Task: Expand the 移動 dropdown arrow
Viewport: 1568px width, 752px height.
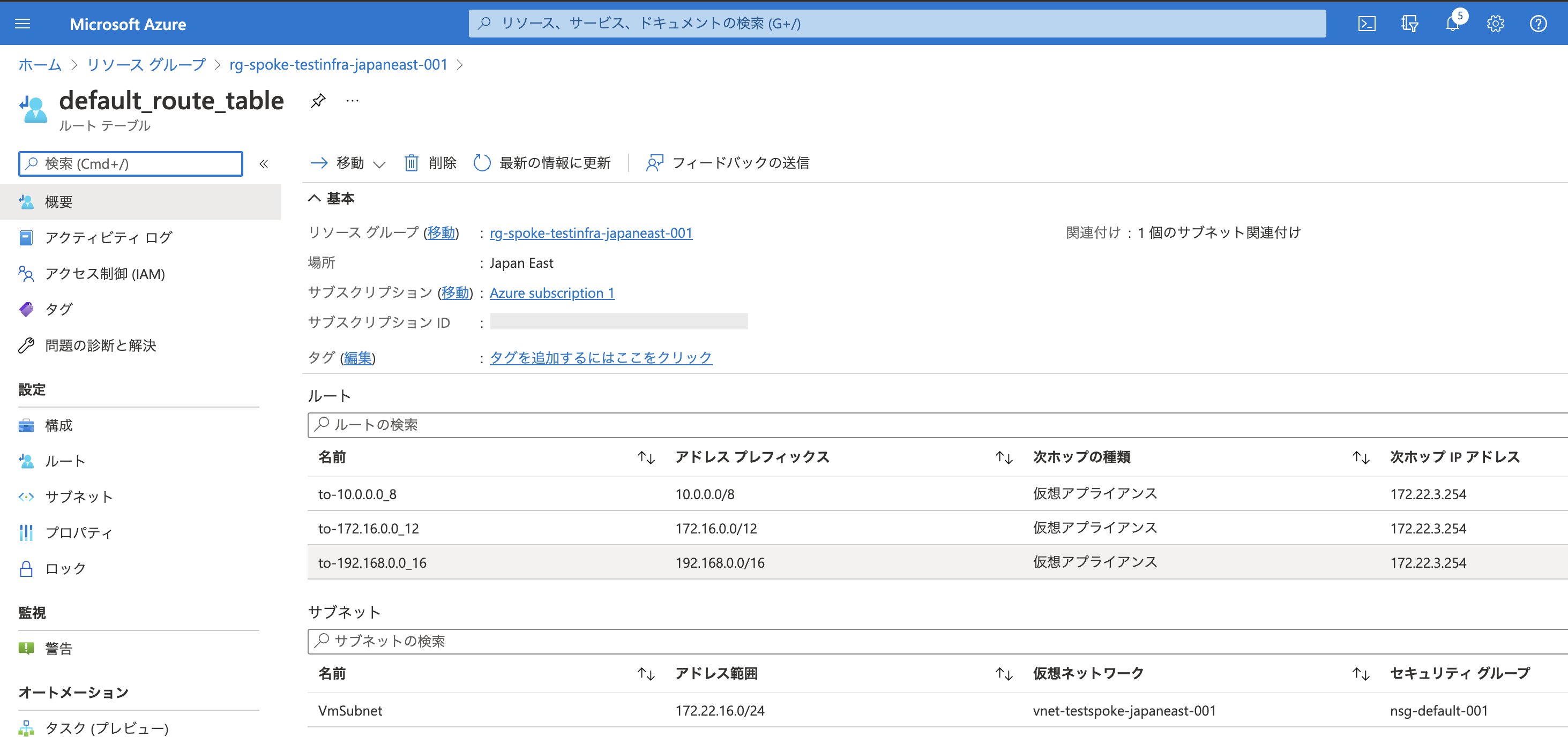Action: click(x=380, y=164)
